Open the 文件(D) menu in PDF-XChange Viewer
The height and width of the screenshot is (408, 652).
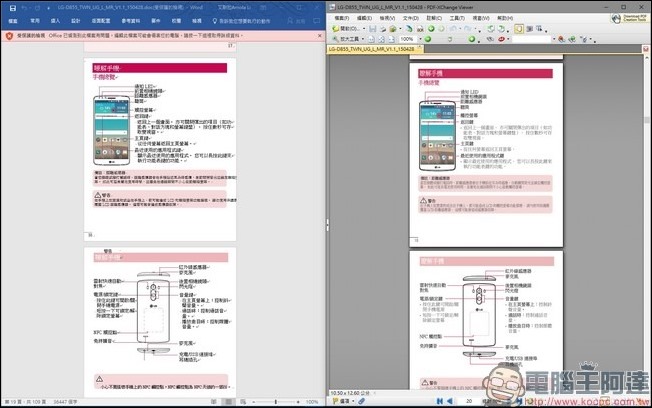point(410,18)
